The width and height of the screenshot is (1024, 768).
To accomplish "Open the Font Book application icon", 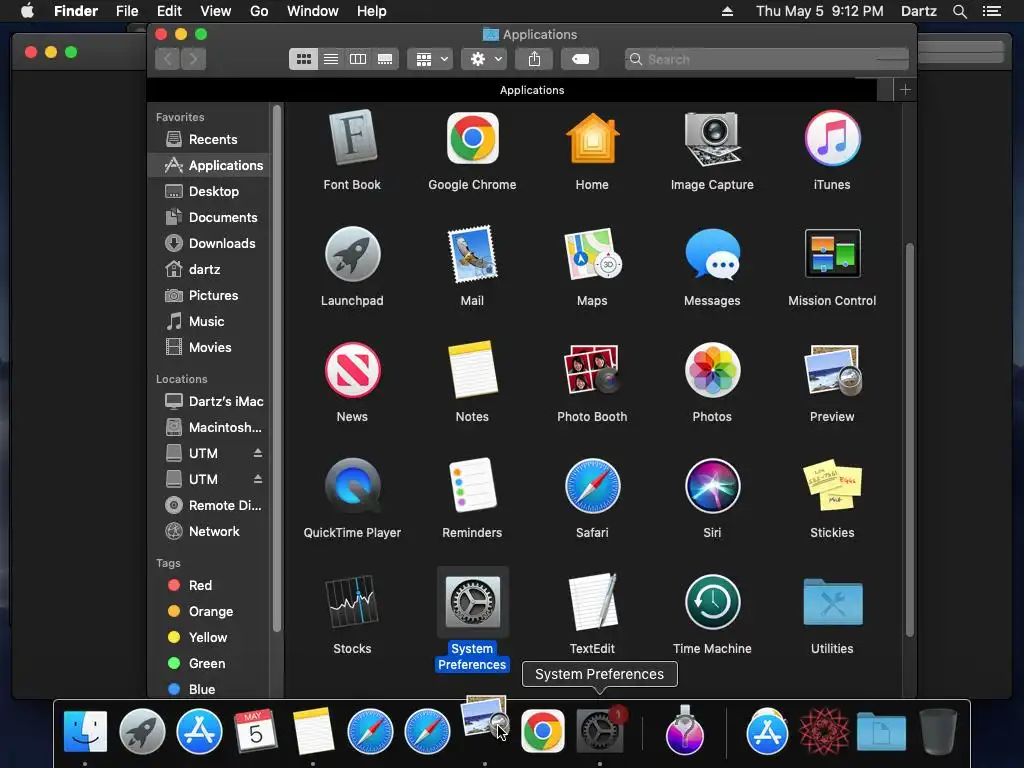I will coord(352,138).
